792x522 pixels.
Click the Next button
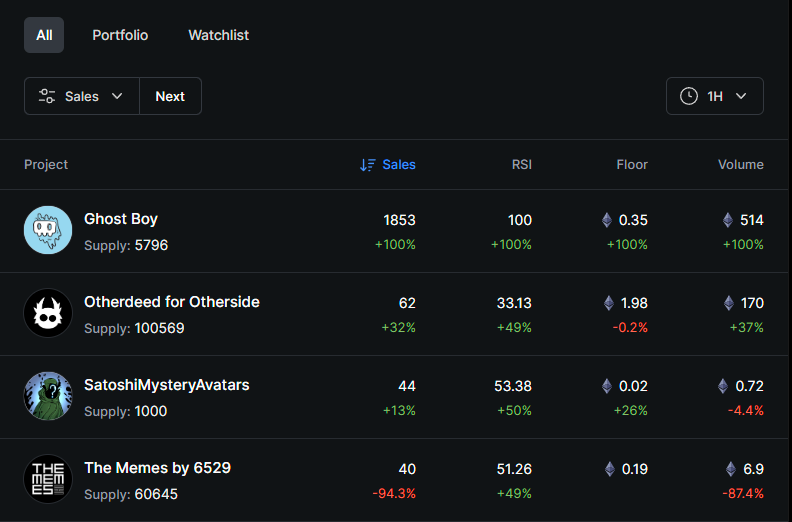tap(170, 96)
